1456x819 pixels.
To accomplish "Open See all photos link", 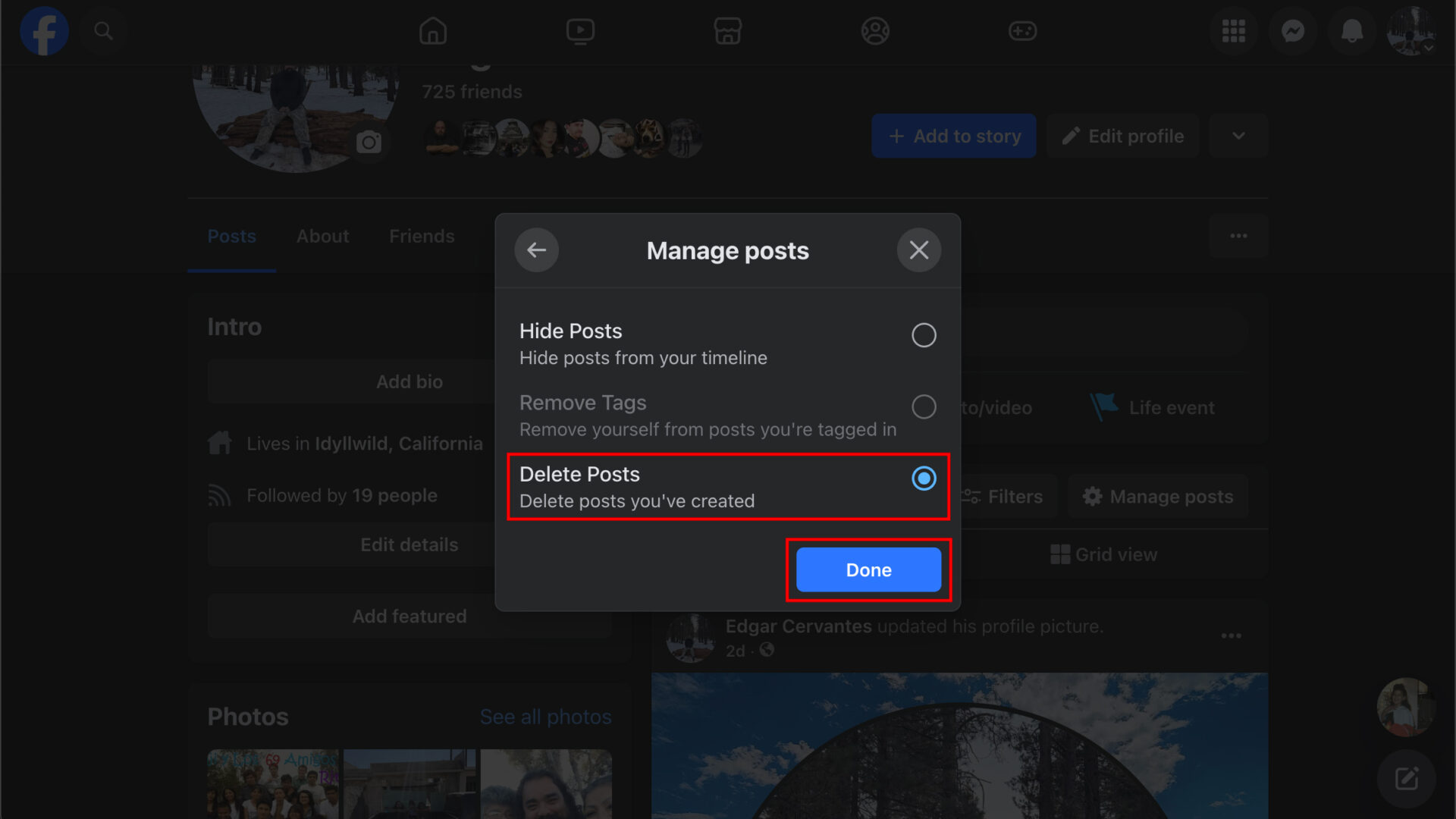I will click(545, 716).
